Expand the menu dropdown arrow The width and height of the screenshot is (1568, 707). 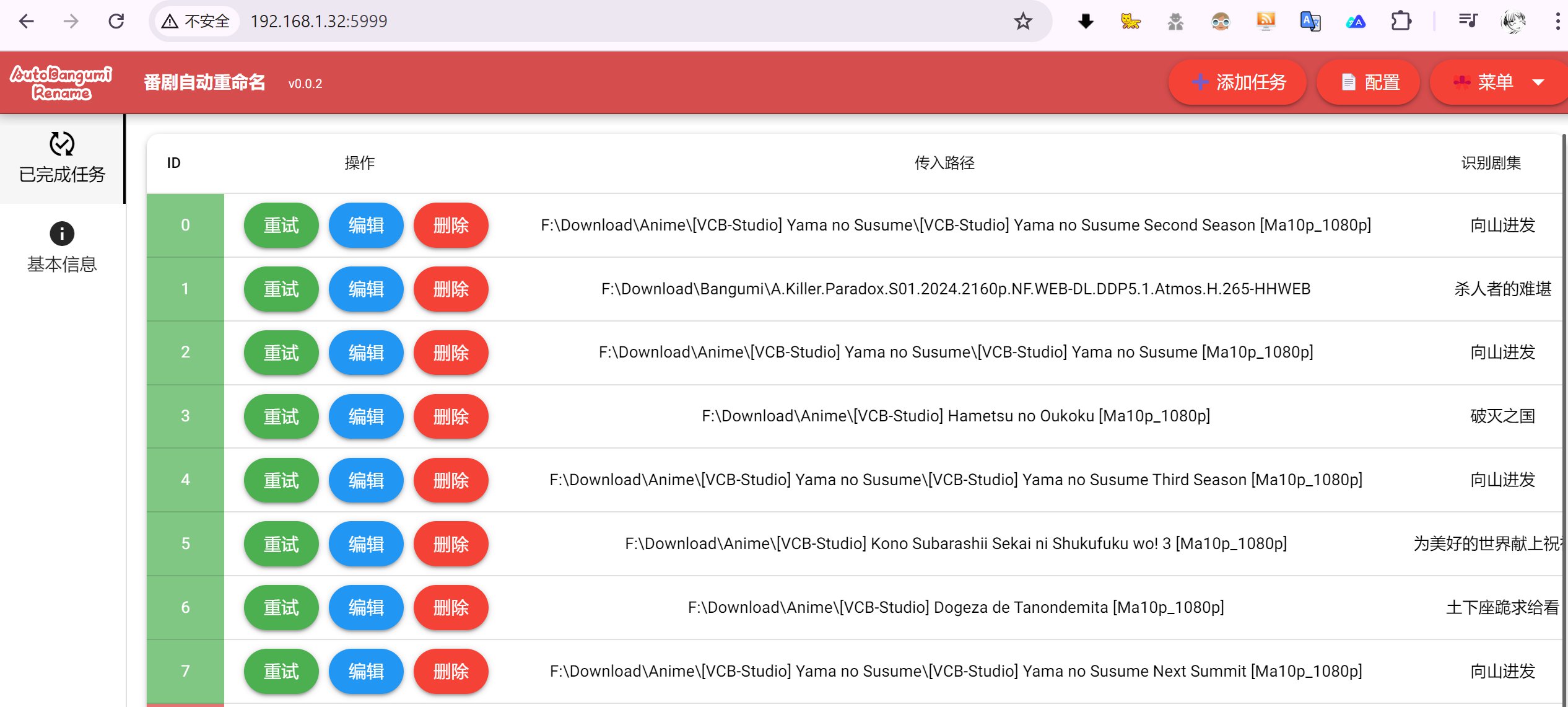pyautogui.click(x=1538, y=82)
